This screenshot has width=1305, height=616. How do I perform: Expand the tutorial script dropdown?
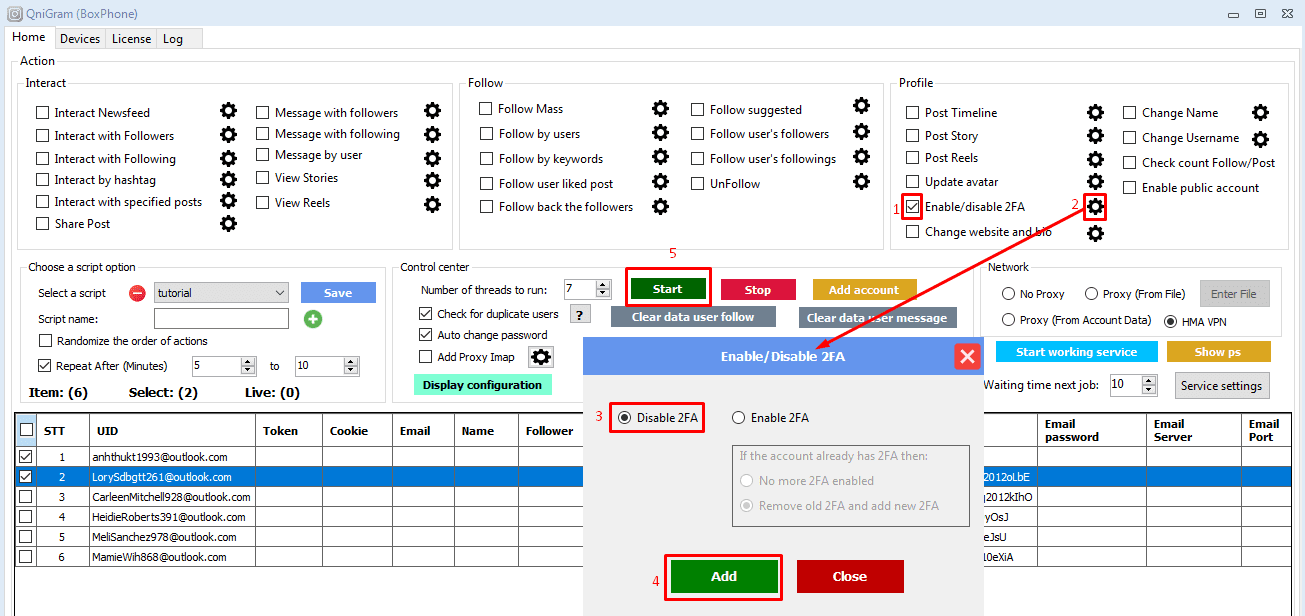point(279,293)
